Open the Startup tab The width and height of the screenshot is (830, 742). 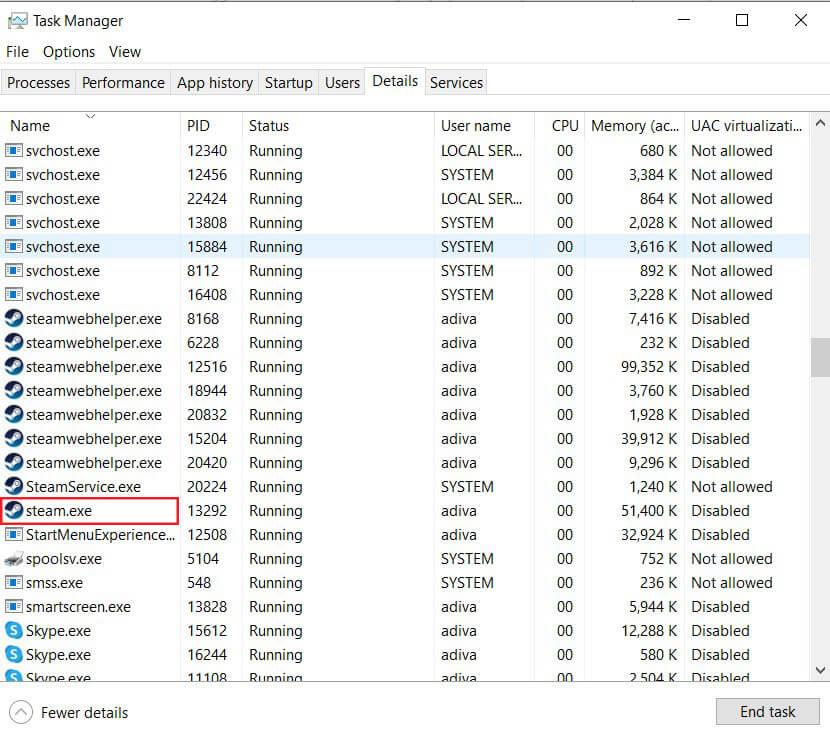[x=288, y=83]
